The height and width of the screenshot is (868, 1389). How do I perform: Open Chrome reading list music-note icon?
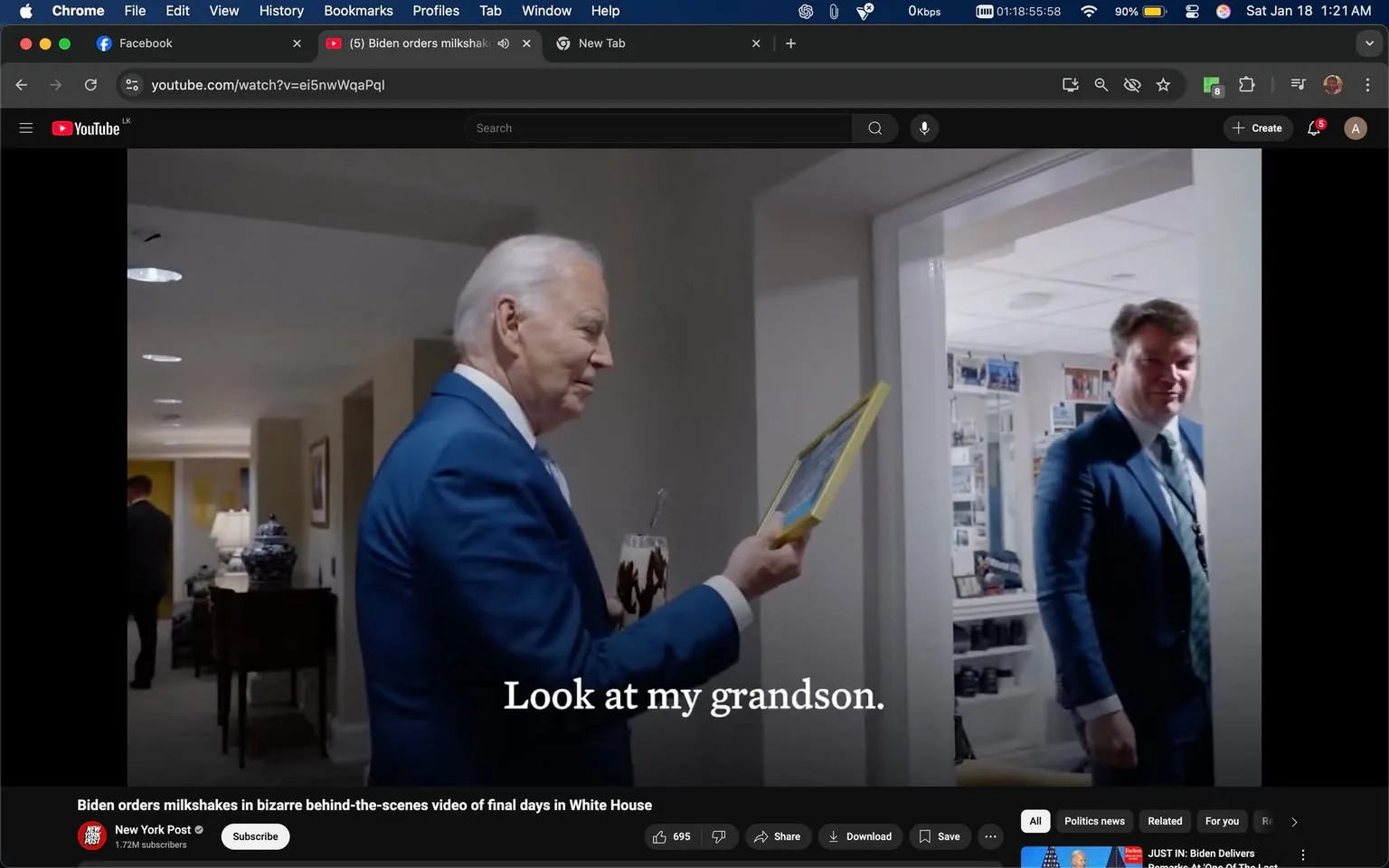tap(1297, 84)
